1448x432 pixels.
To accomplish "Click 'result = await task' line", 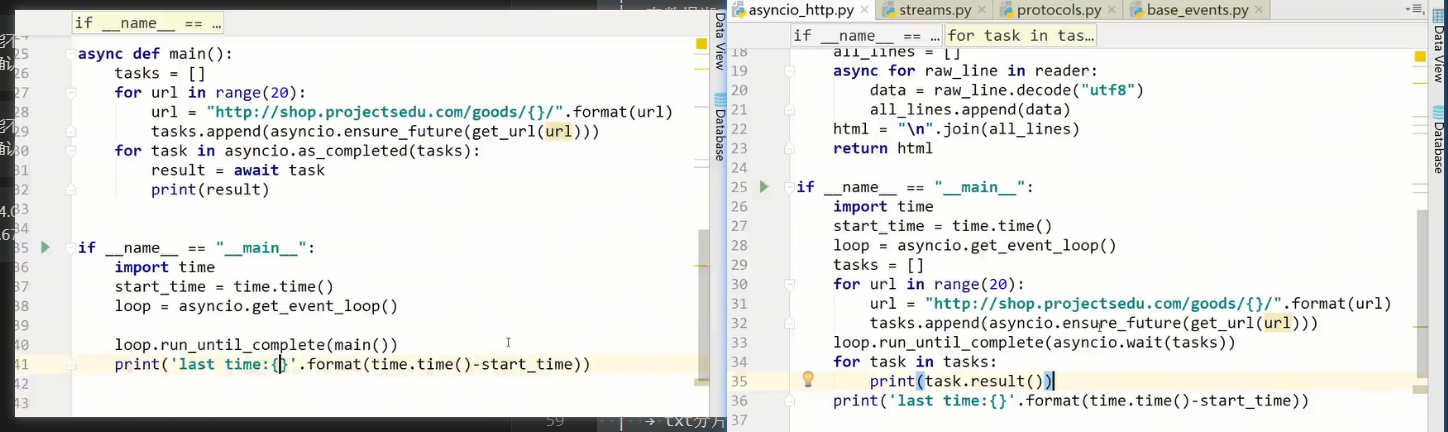I will pyautogui.click(x=238, y=170).
